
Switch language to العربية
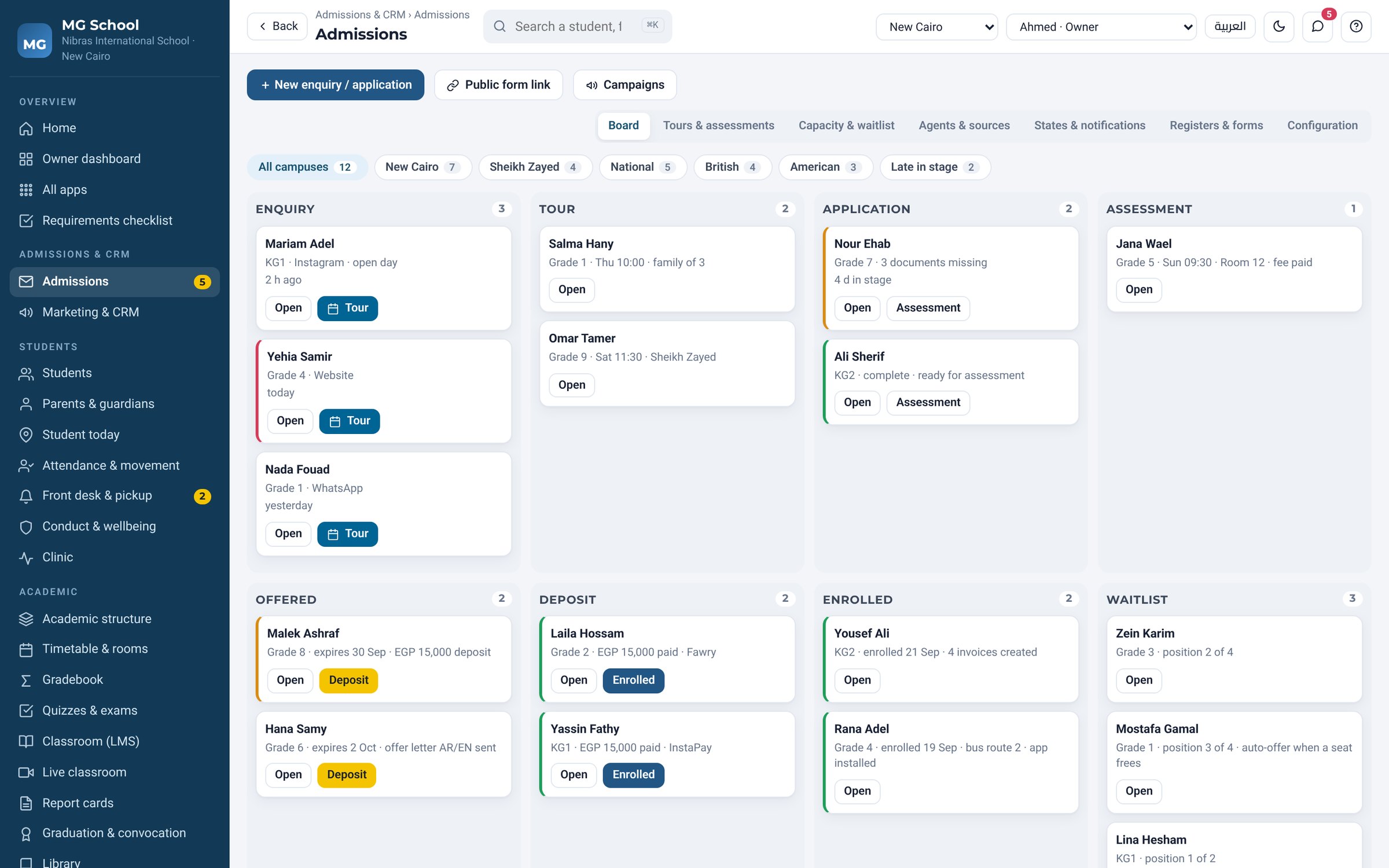tap(1230, 27)
